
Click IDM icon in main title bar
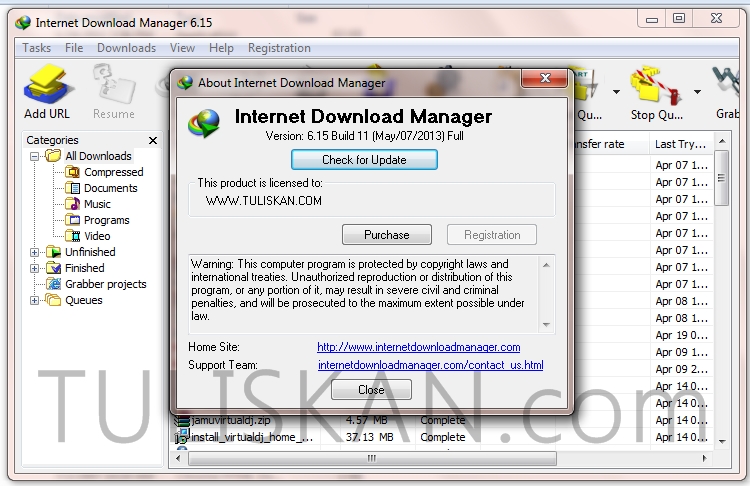[22, 22]
